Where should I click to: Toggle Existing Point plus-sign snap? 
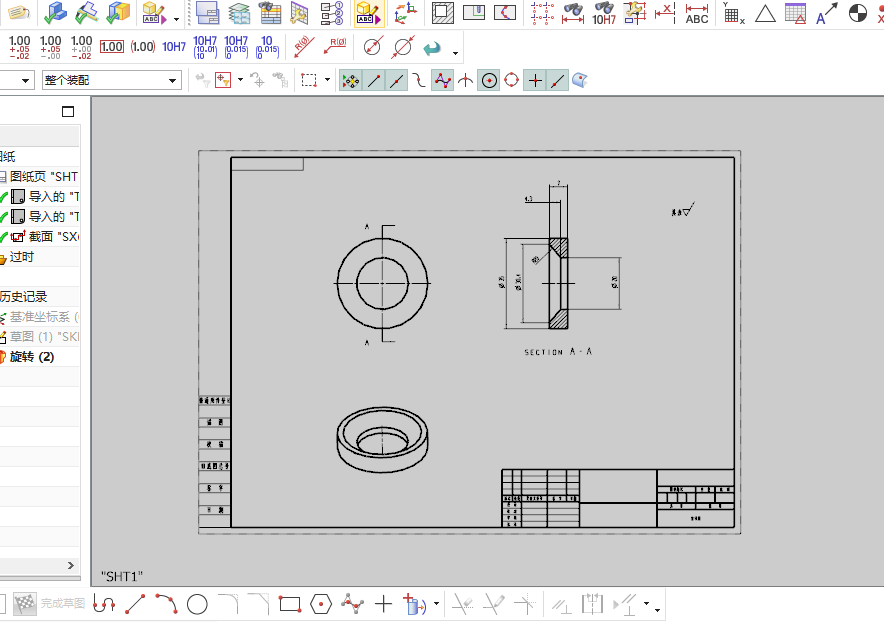[x=535, y=81]
